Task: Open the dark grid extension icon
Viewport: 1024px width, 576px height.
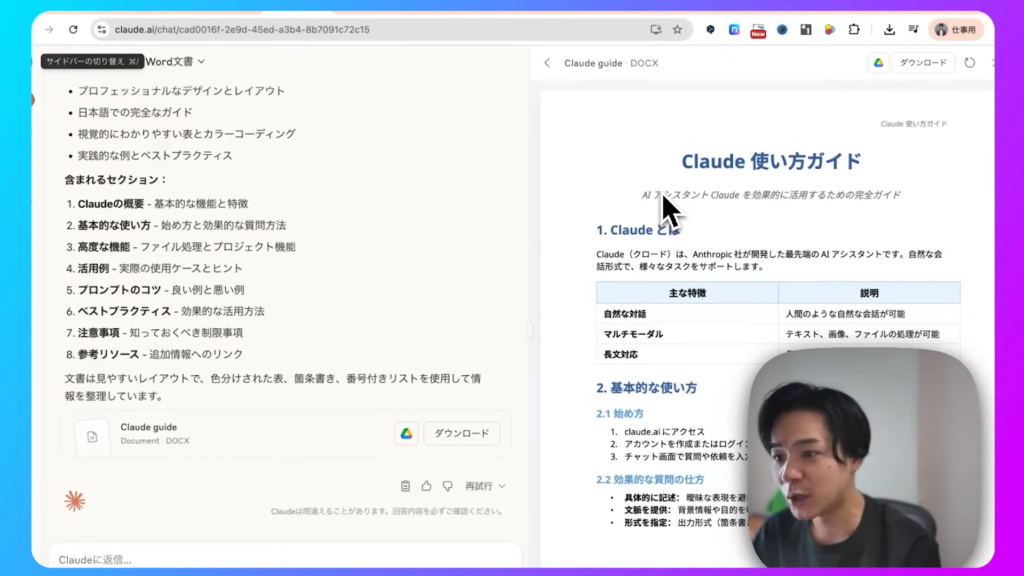Action: 806,29
